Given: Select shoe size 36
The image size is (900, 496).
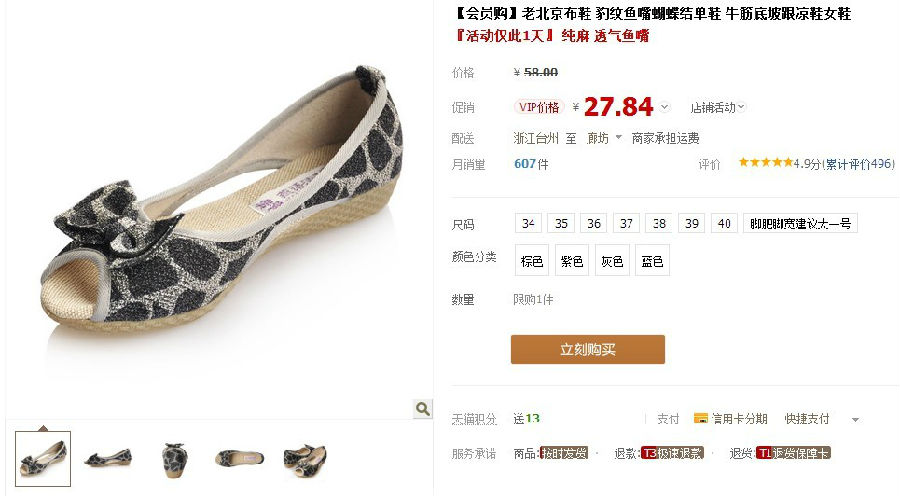Looking at the screenshot, I should coord(594,223).
